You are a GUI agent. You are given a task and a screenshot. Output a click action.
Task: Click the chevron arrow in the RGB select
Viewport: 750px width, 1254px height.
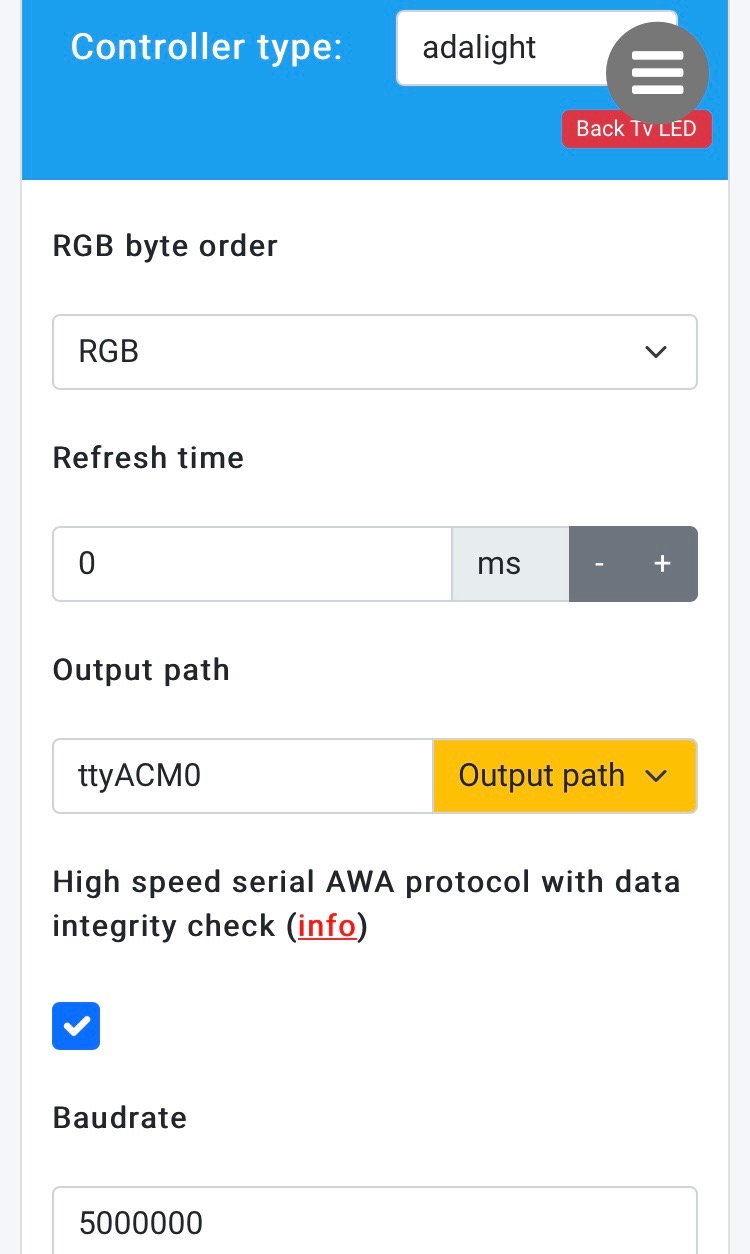pyautogui.click(x=655, y=352)
